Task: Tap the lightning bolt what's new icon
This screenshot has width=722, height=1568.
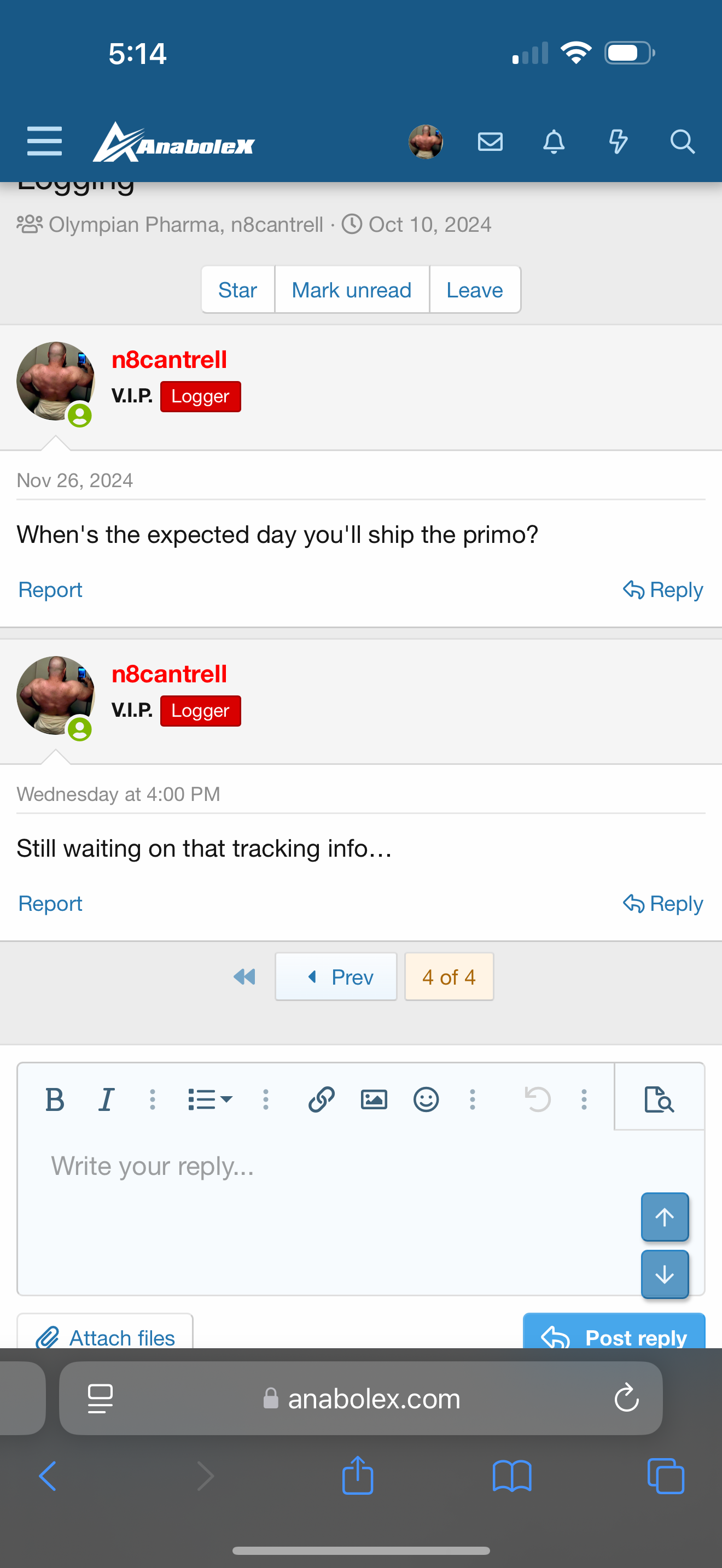Action: click(618, 142)
